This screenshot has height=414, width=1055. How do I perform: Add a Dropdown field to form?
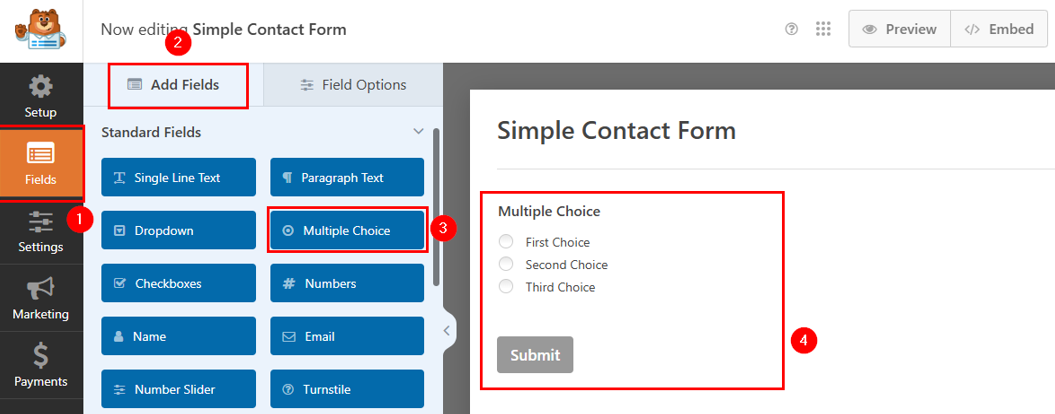click(x=179, y=230)
